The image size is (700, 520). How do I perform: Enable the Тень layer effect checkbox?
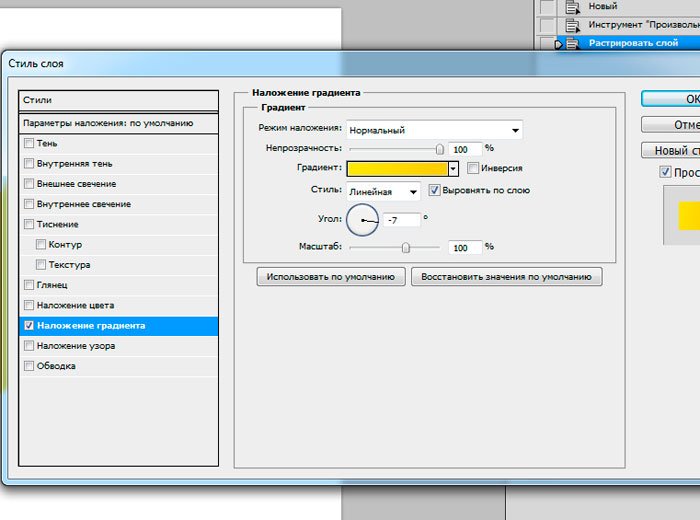point(28,144)
